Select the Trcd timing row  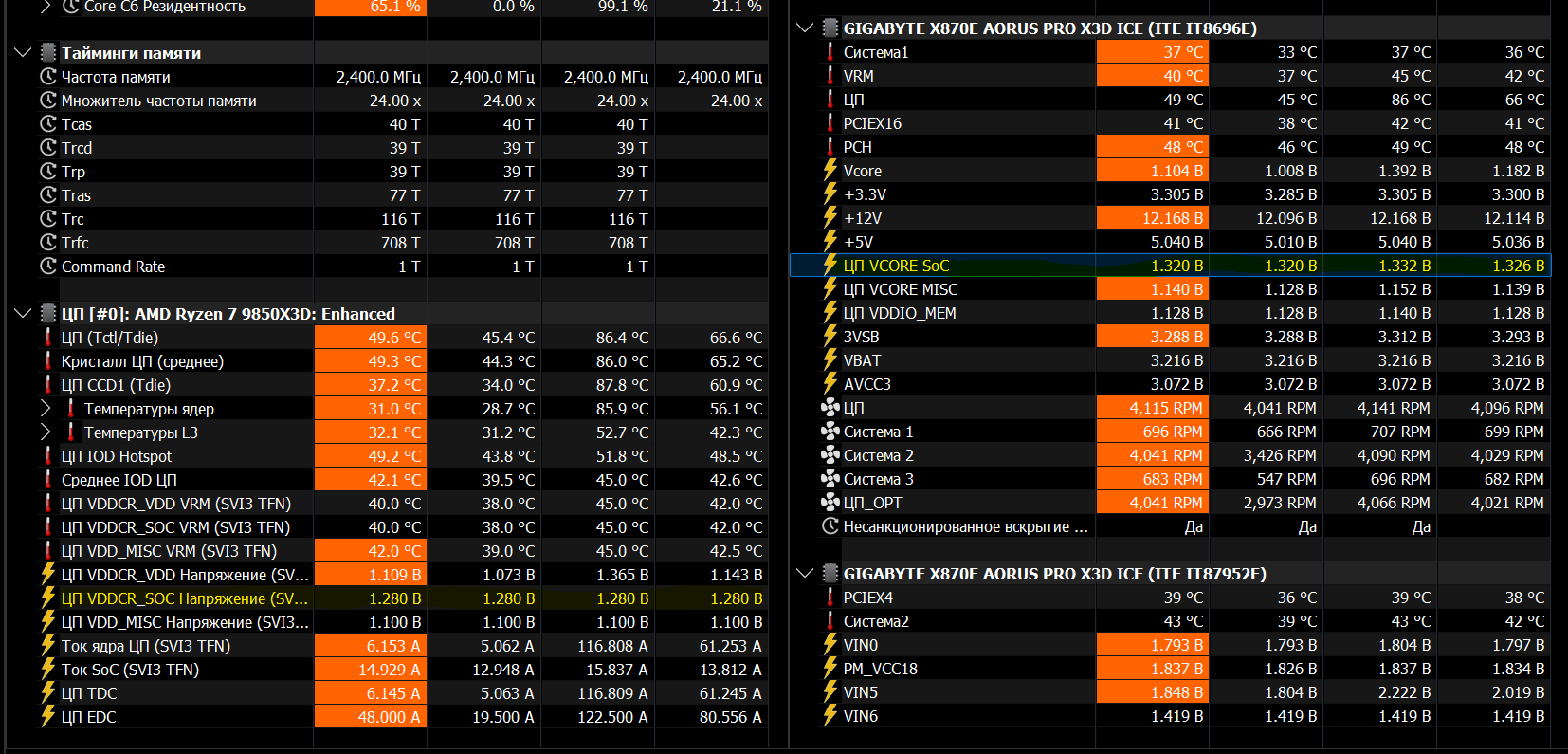coord(402,148)
